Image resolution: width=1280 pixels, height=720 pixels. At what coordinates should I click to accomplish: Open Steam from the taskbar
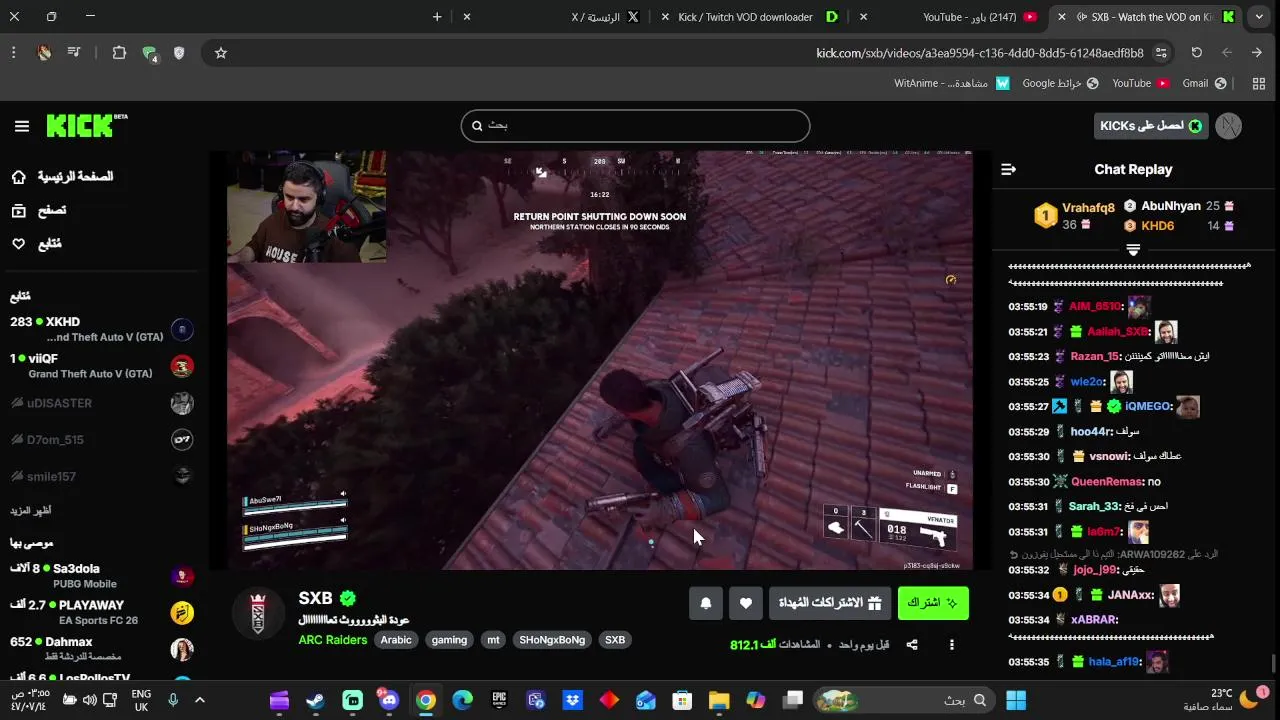[315, 700]
